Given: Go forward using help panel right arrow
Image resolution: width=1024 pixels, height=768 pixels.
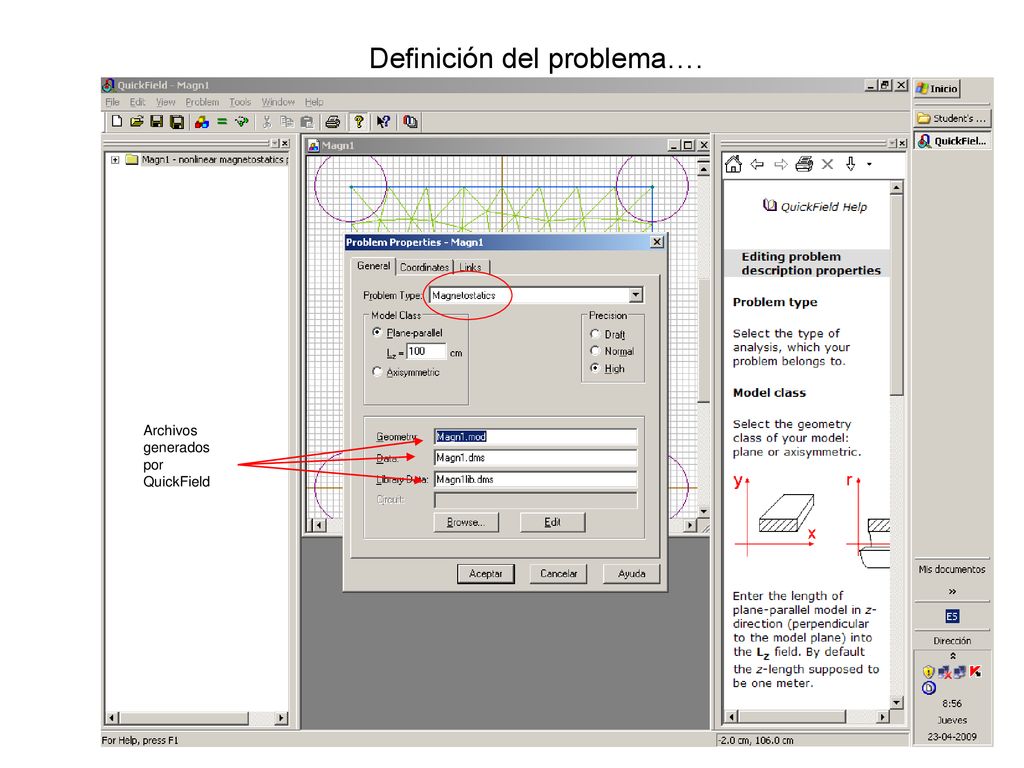Looking at the screenshot, I should coord(780,164).
